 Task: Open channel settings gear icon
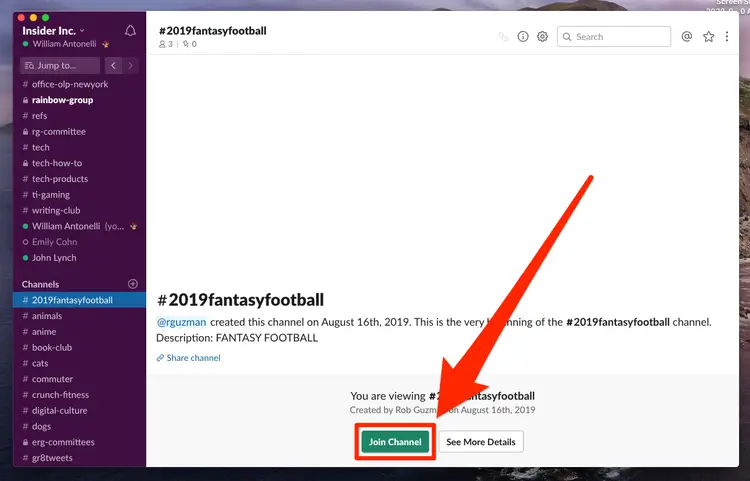(542, 36)
